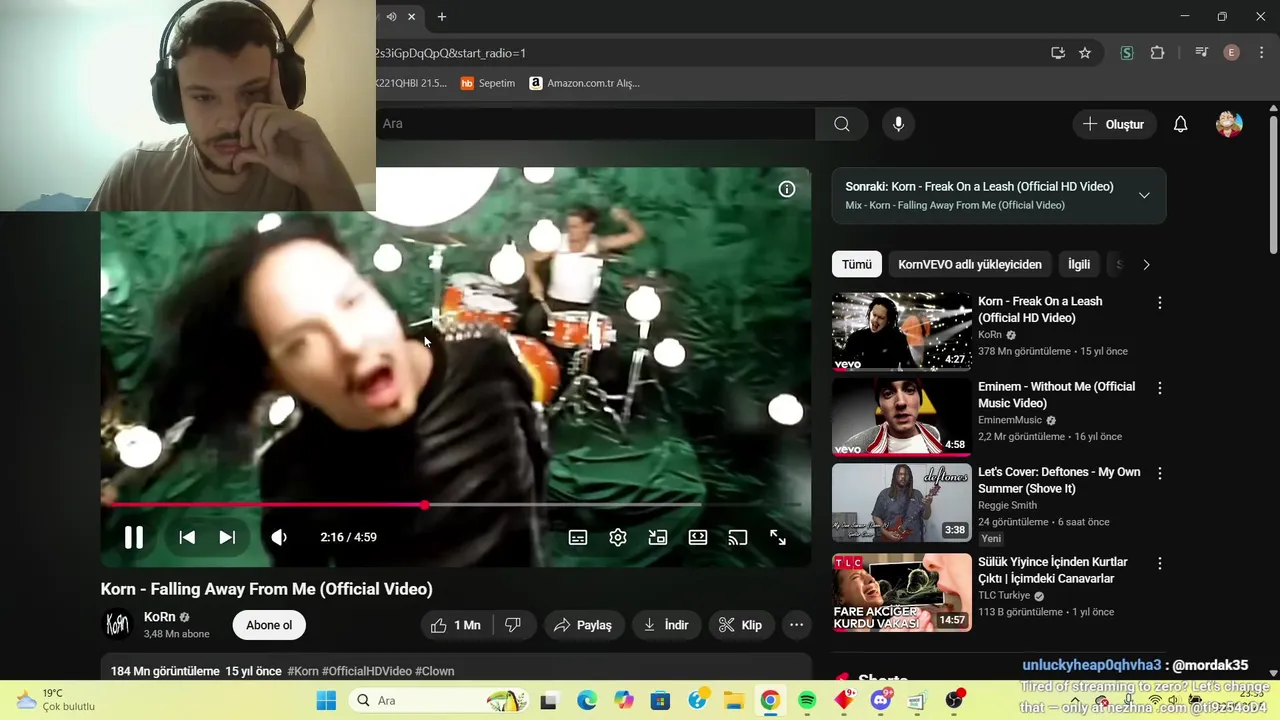
Task: Select the Tümü filter chip
Action: (857, 264)
